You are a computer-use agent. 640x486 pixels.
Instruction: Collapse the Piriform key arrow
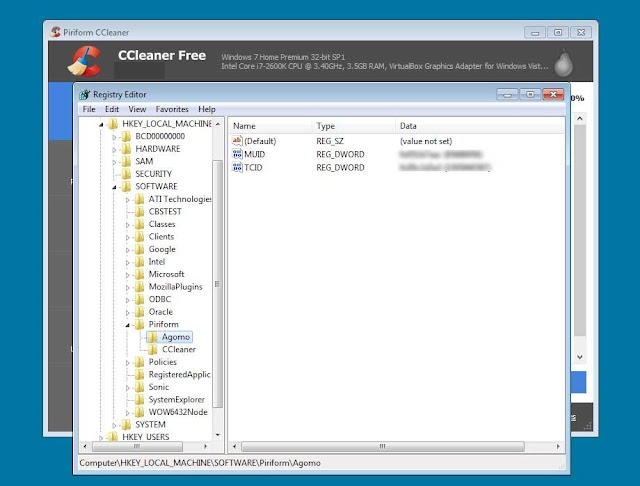pos(127,325)
